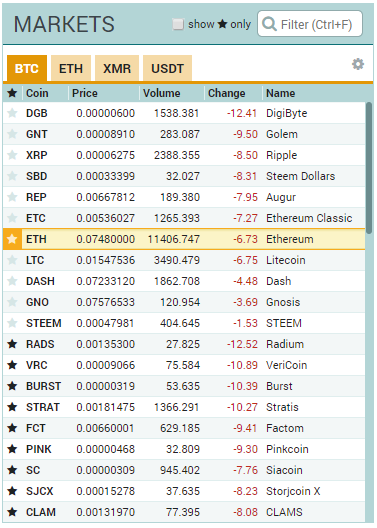Toggle favorite star for CLAM
The image size is (377, 528).
(12, 512)
